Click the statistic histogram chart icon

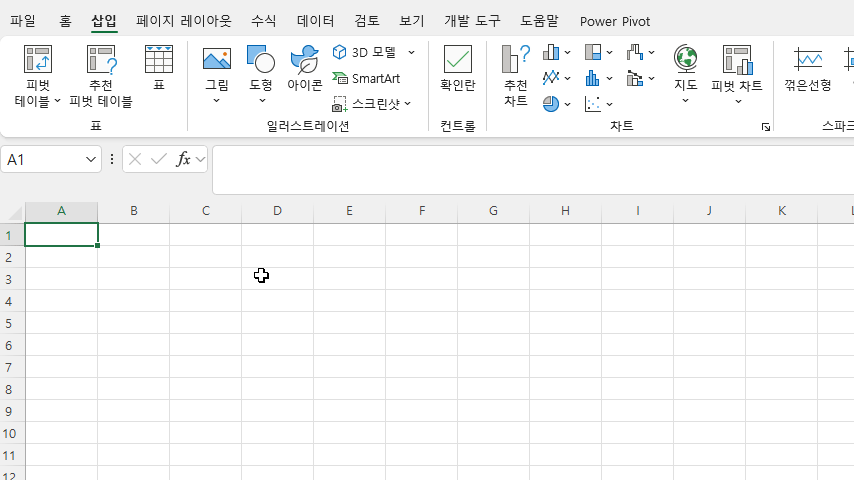pos(593,78)
